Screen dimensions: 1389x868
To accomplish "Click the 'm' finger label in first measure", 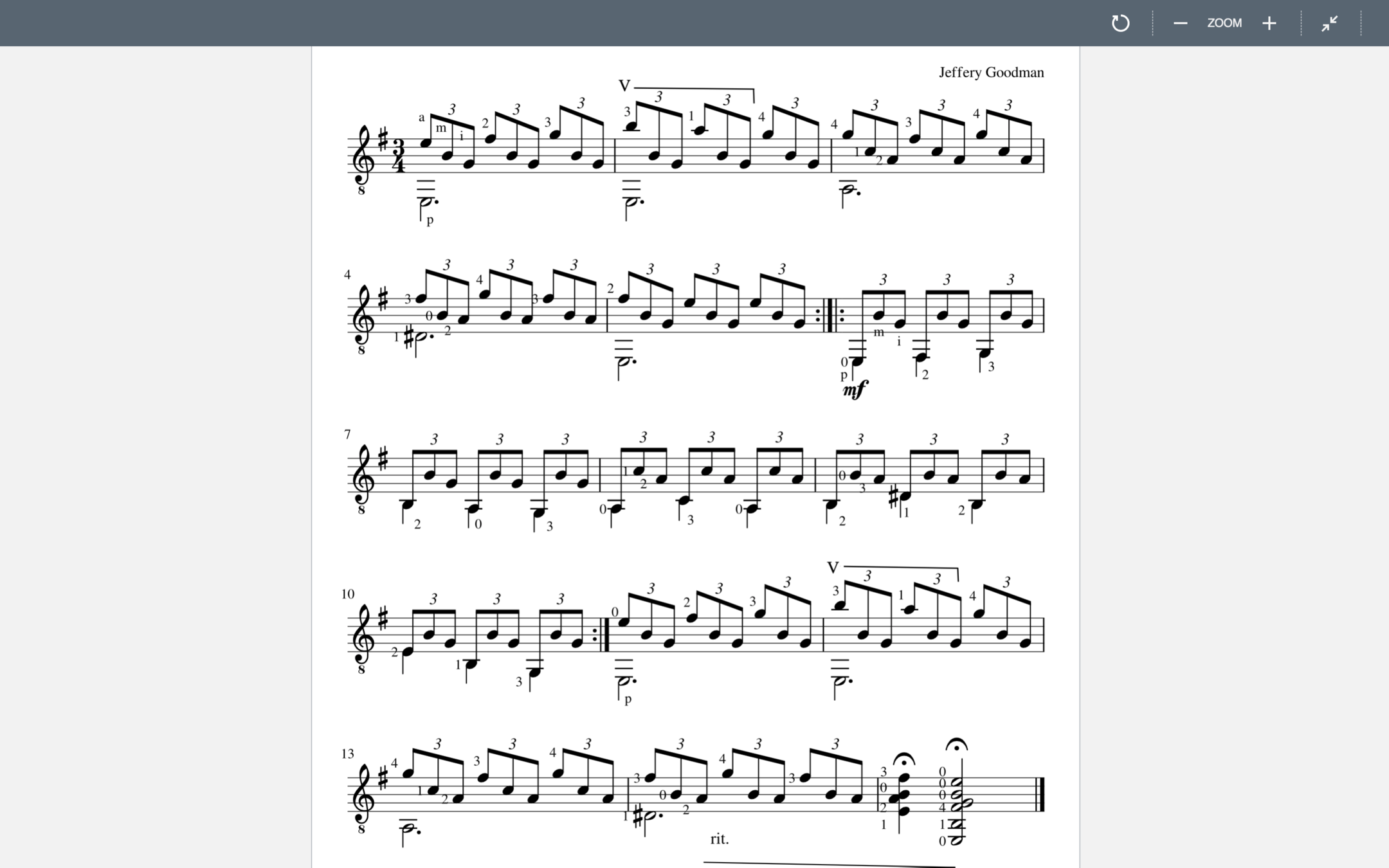I will click(x=441, y=128).
